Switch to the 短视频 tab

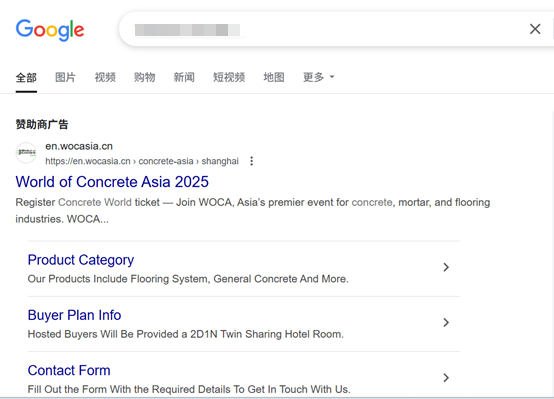click(x=229, y=77)
